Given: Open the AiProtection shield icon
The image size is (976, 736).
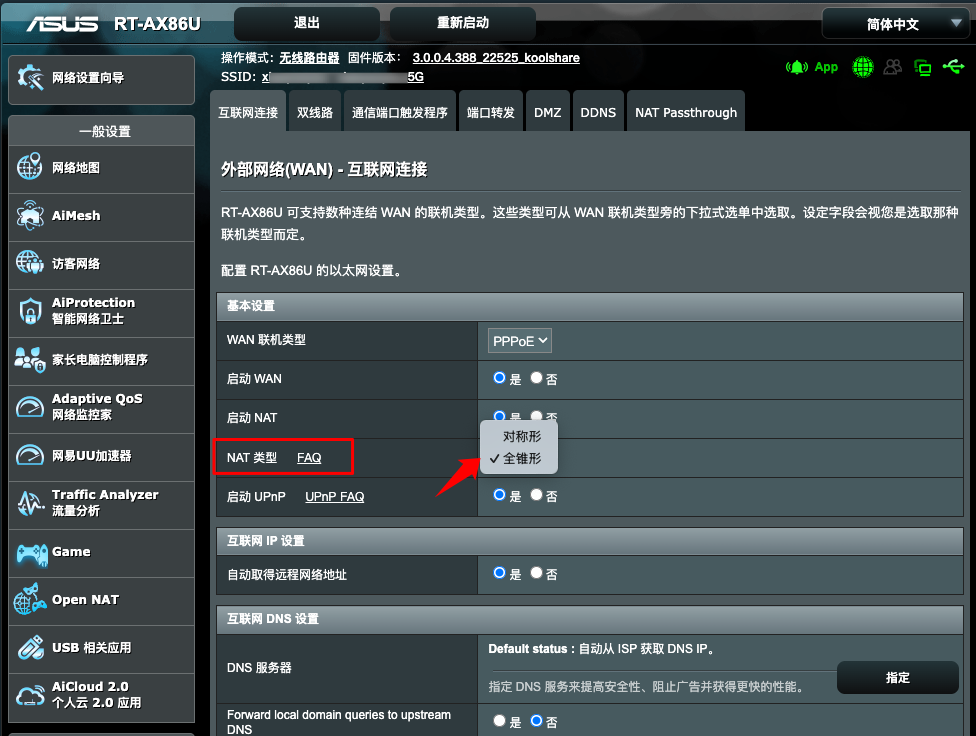Looking at the screenshot, I should 30,311.
